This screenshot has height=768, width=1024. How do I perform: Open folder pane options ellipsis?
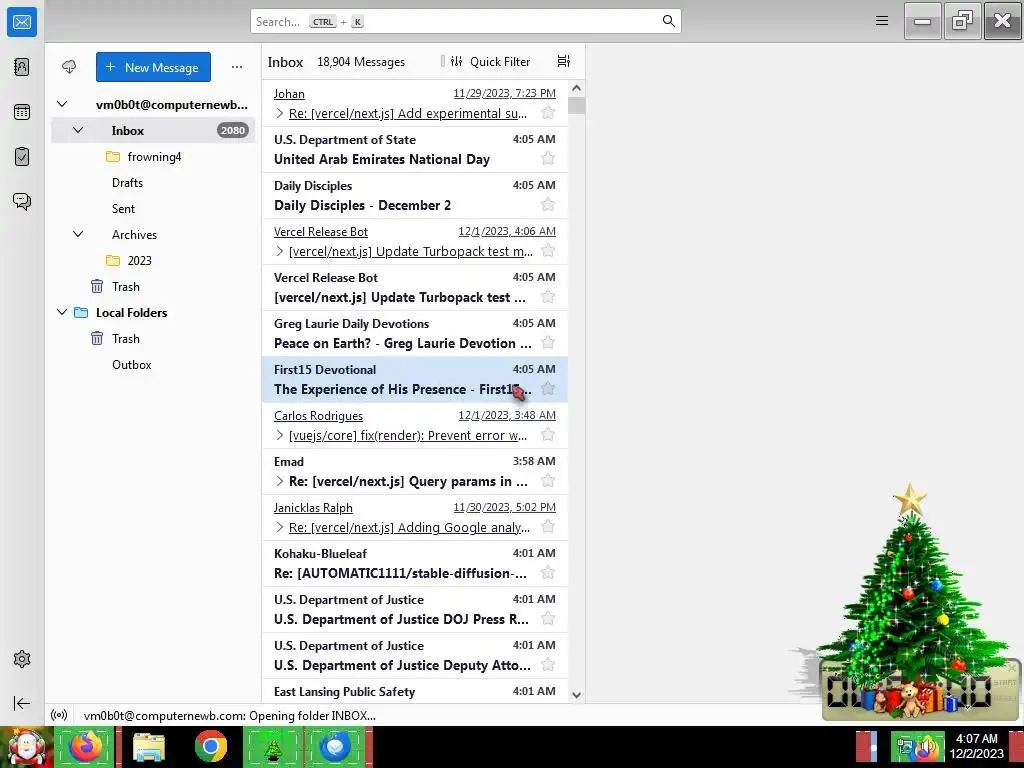click(237, 67)
